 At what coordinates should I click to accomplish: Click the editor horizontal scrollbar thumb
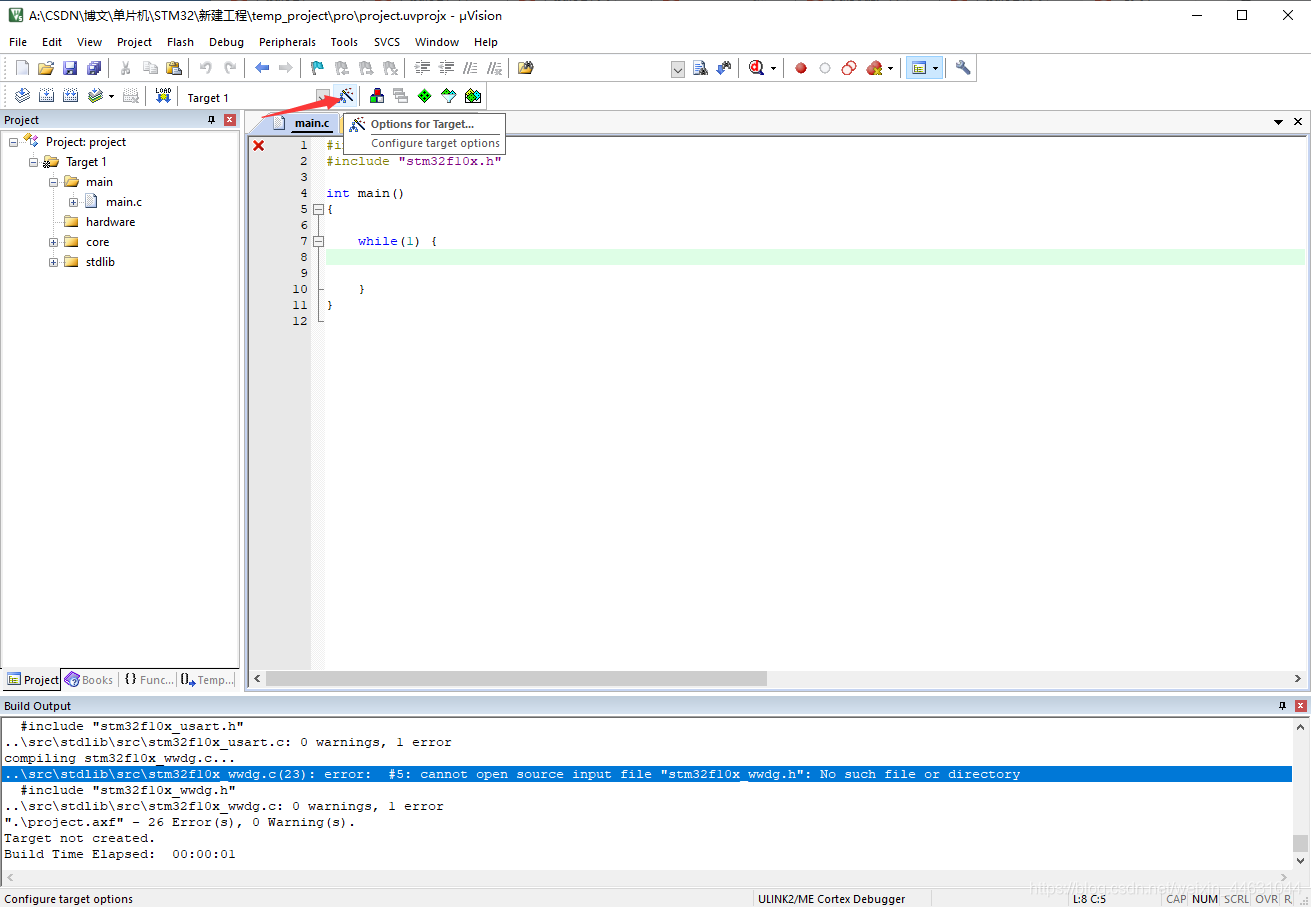(516, 678)
